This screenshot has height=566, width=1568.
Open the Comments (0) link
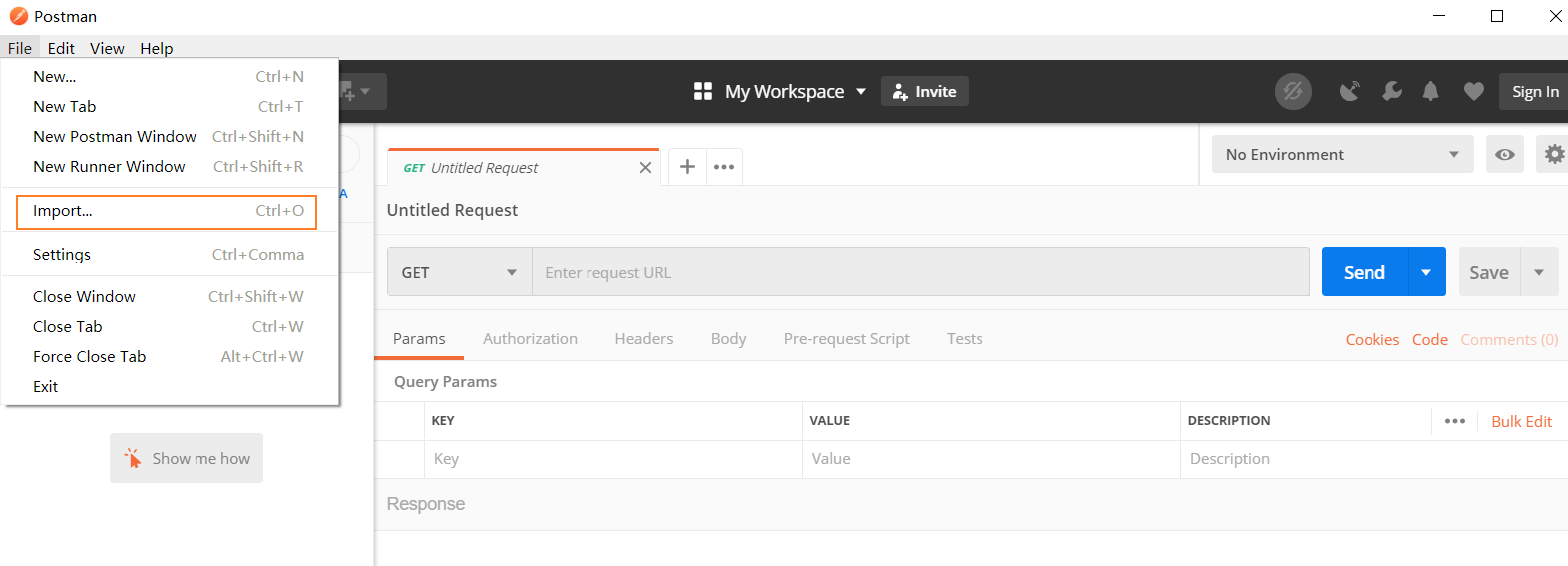coord(1509,339)
